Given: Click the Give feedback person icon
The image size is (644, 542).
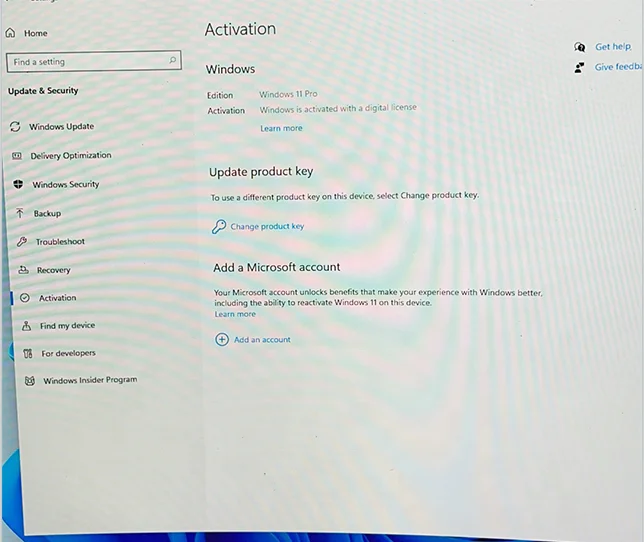Looking at the screenshot, I should (x=579, y=67).
